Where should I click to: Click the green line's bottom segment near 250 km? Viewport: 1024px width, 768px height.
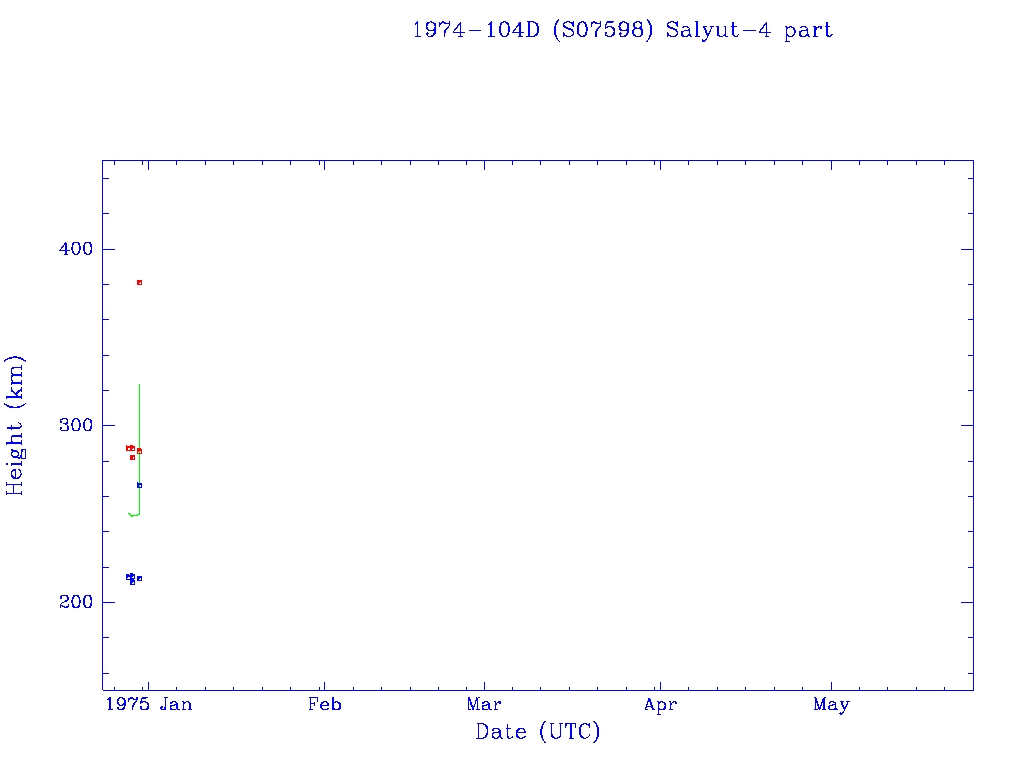coord(134,515)
